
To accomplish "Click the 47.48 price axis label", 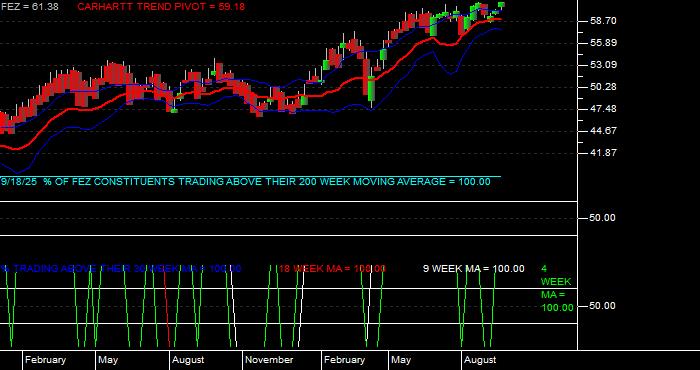I will pos(603,109).
